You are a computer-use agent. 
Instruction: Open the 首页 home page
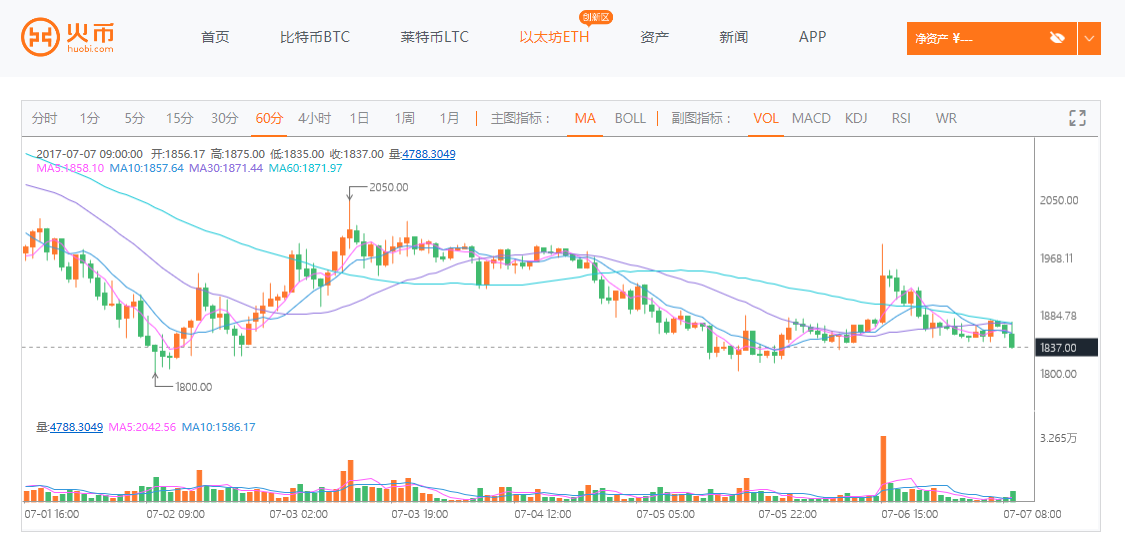click(215, 37)
